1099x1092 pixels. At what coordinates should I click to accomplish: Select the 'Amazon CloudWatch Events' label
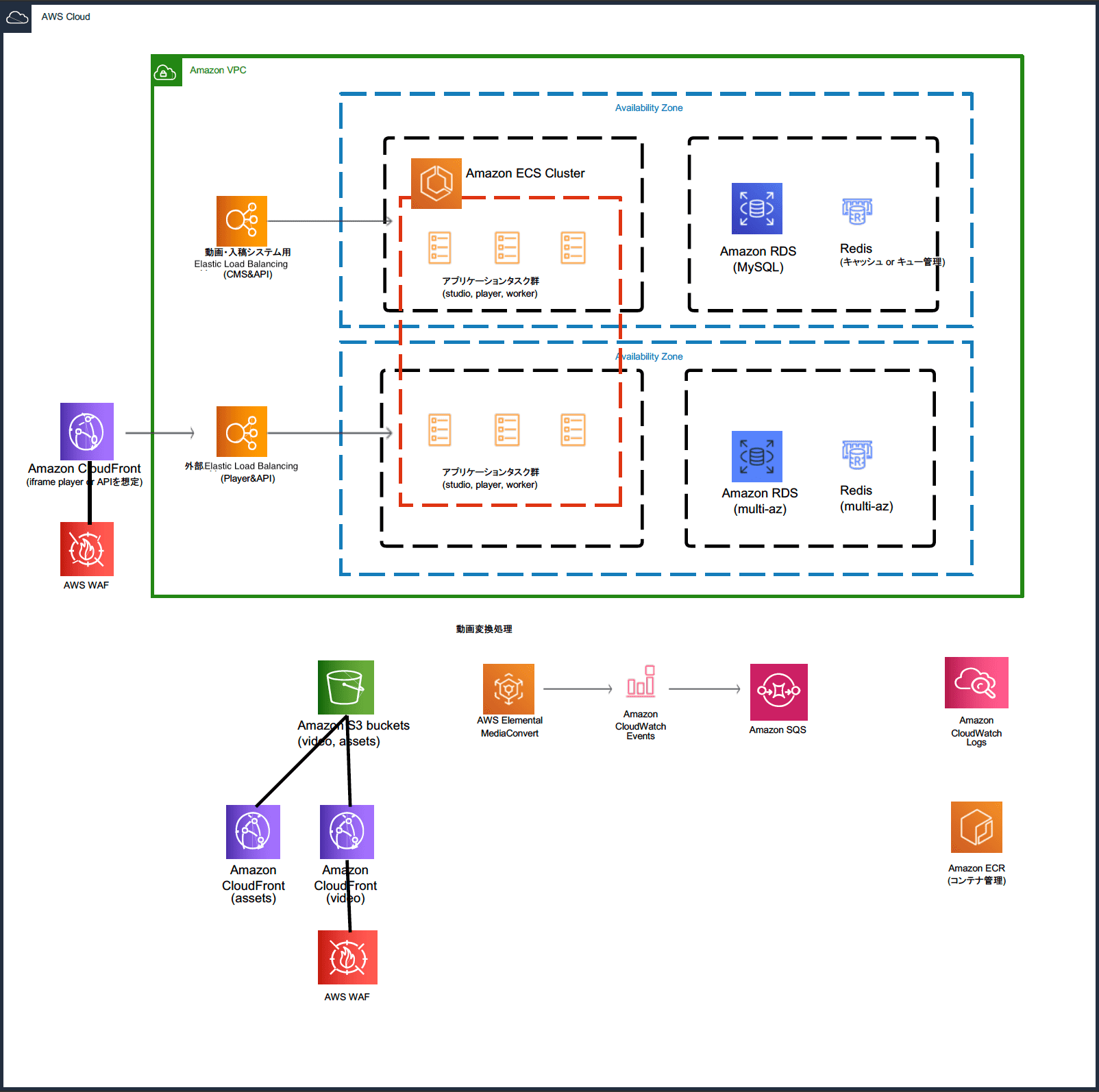click(x=641, y=725)
